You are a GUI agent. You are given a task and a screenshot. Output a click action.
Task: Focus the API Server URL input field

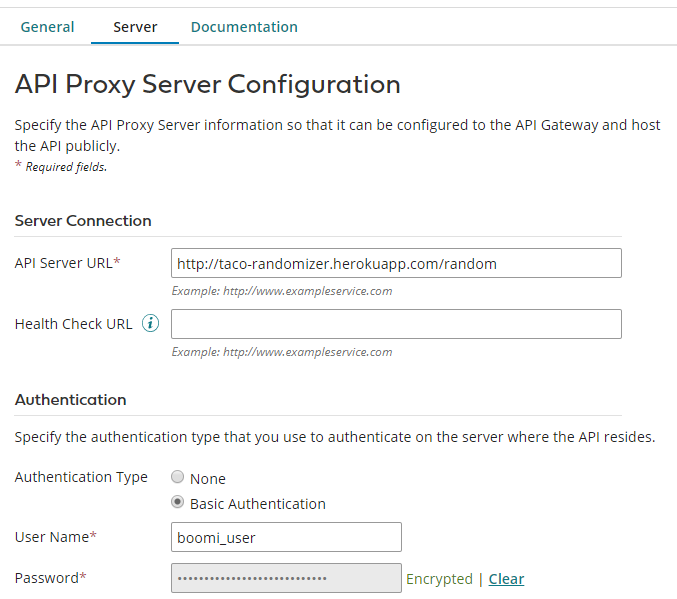[396, 263]
